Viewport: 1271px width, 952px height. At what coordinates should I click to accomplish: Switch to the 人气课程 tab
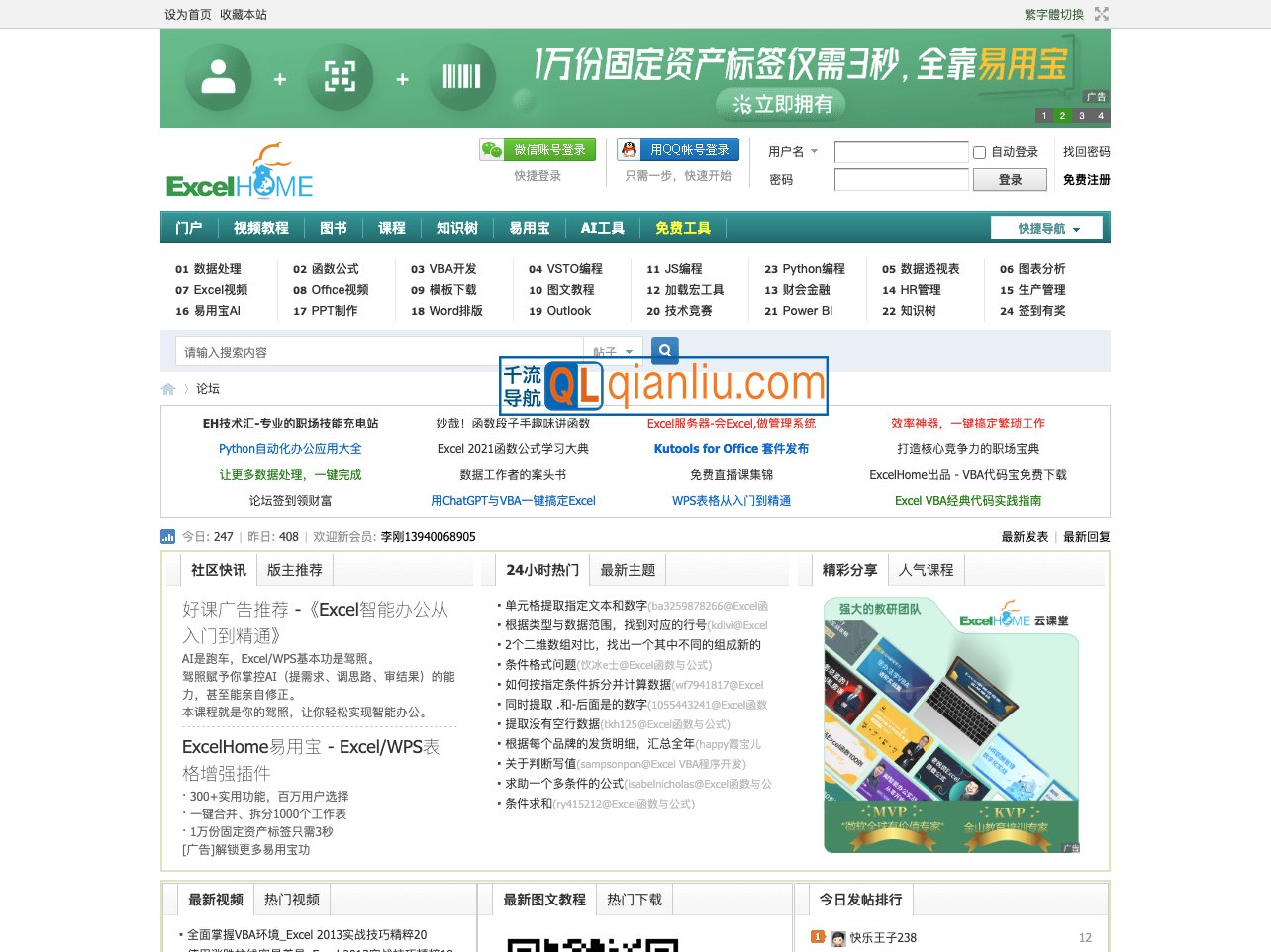point(927,569)
